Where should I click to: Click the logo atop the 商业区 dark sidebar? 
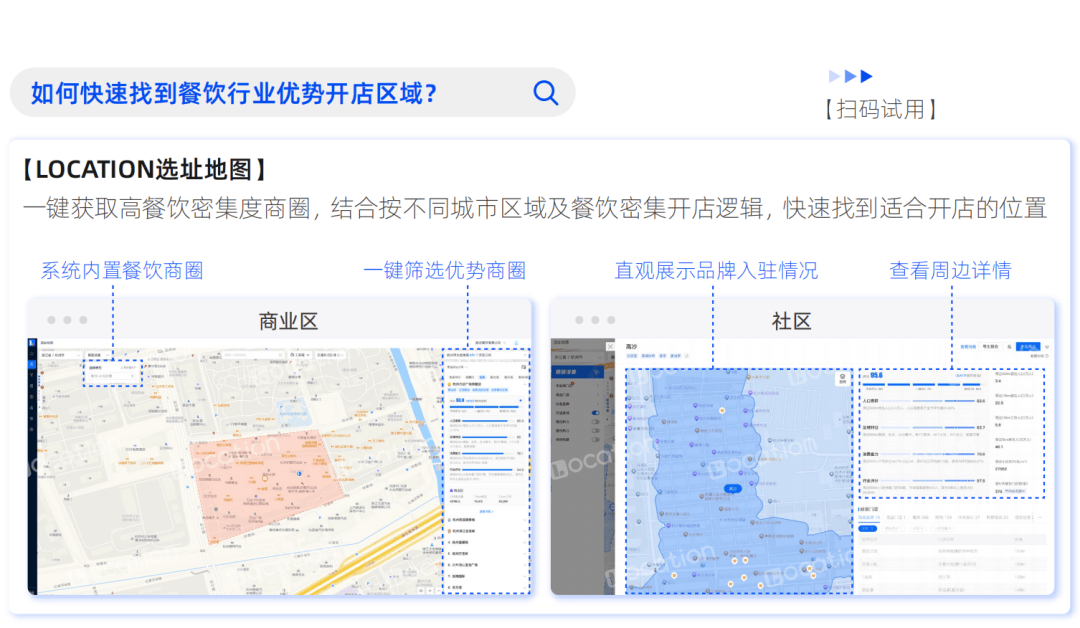(32, 342)
